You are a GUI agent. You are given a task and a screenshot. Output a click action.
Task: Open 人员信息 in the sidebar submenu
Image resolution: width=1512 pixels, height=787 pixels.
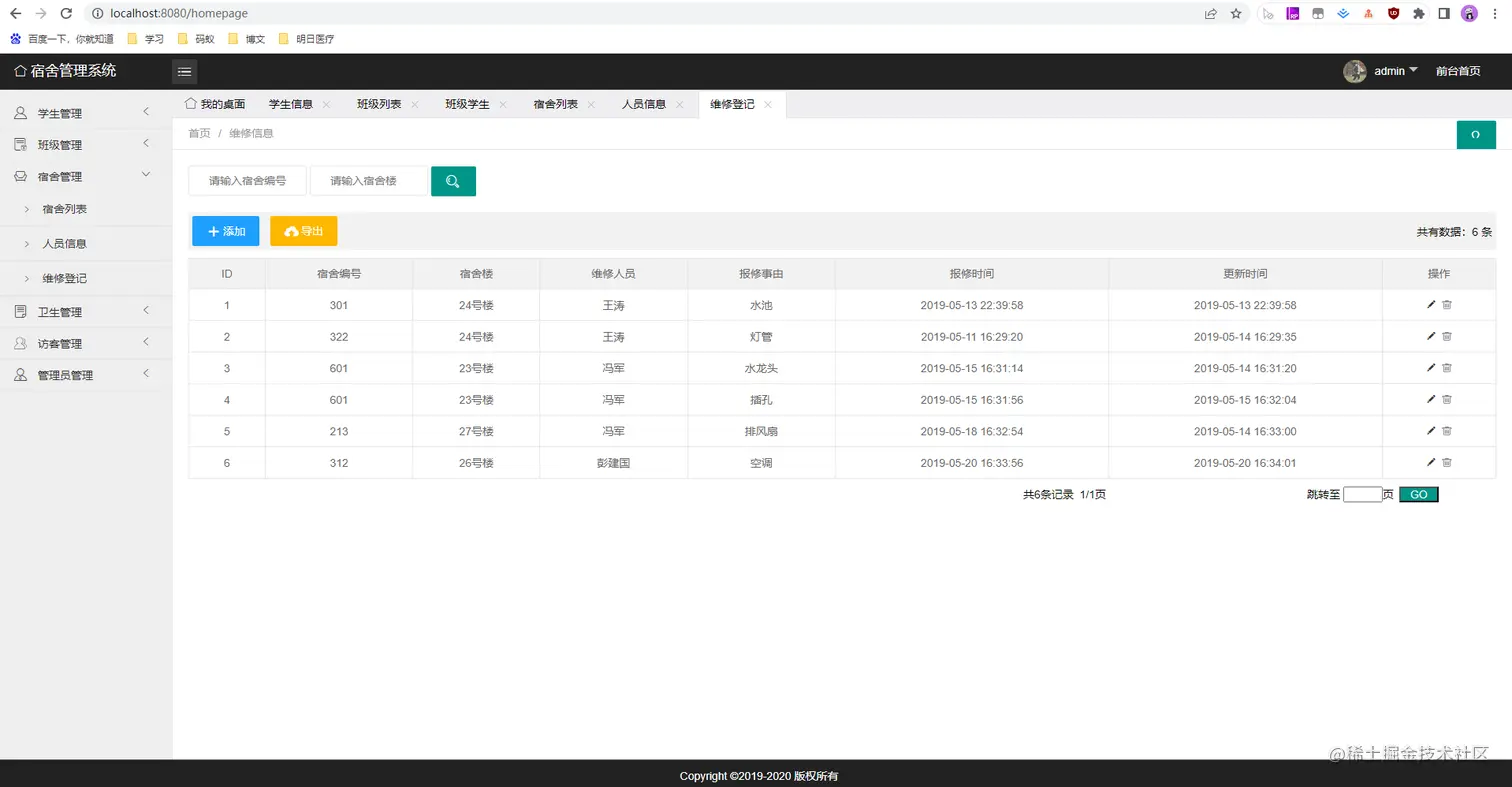coord(64,244)
